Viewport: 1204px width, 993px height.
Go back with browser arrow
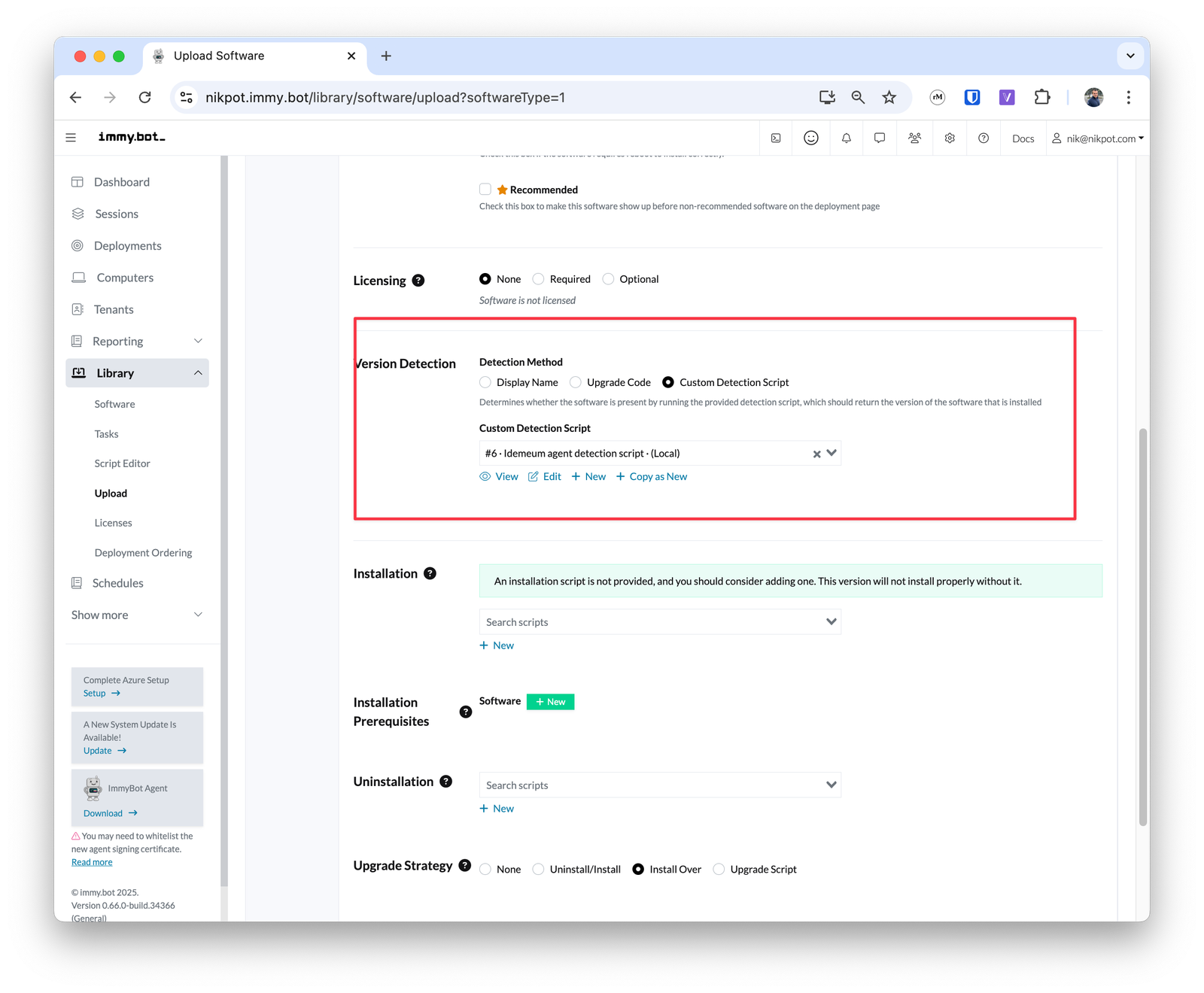click(75, 97)
